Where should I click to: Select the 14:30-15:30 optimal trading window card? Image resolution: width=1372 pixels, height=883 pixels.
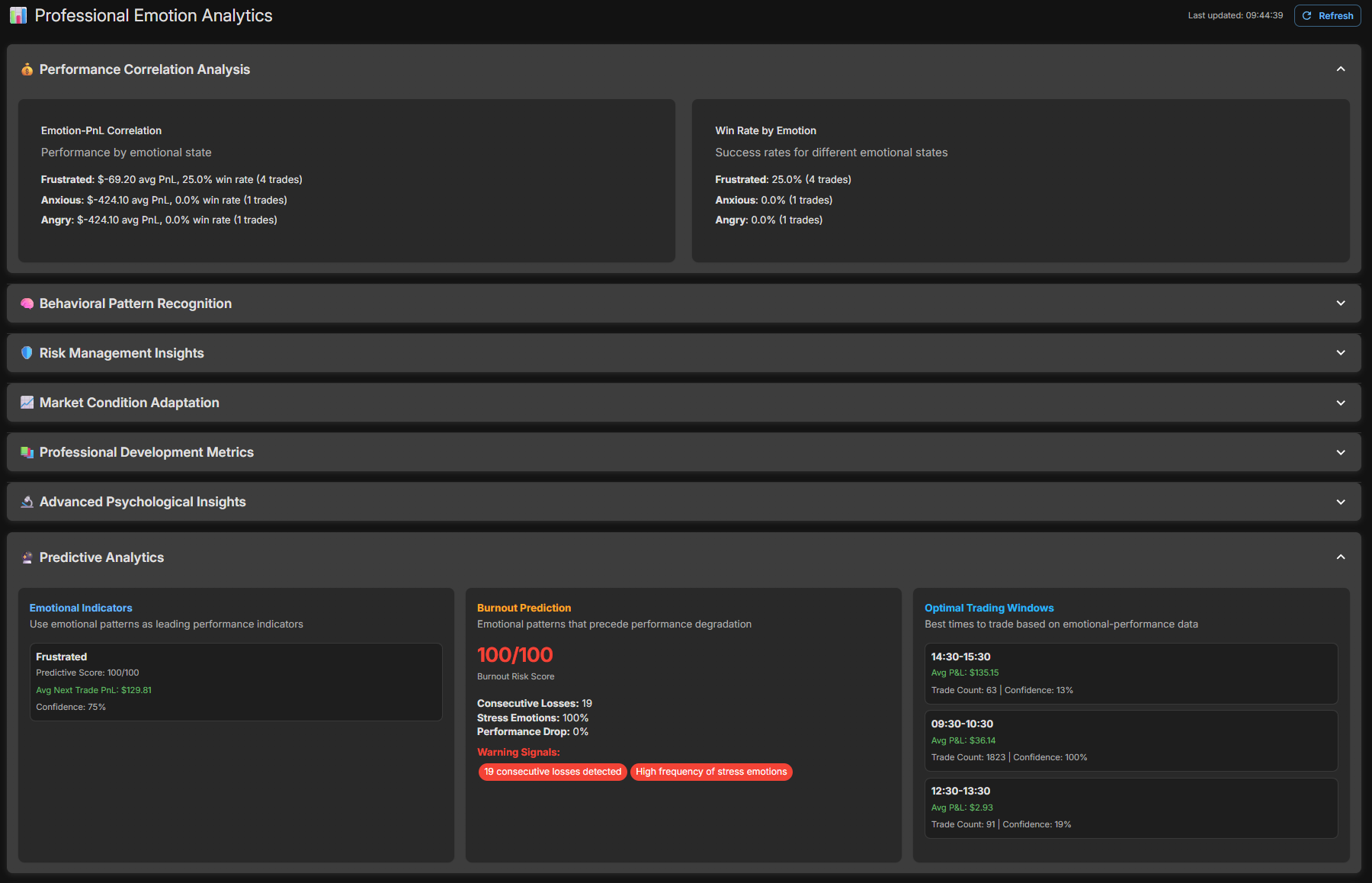tap(1130, 673)
